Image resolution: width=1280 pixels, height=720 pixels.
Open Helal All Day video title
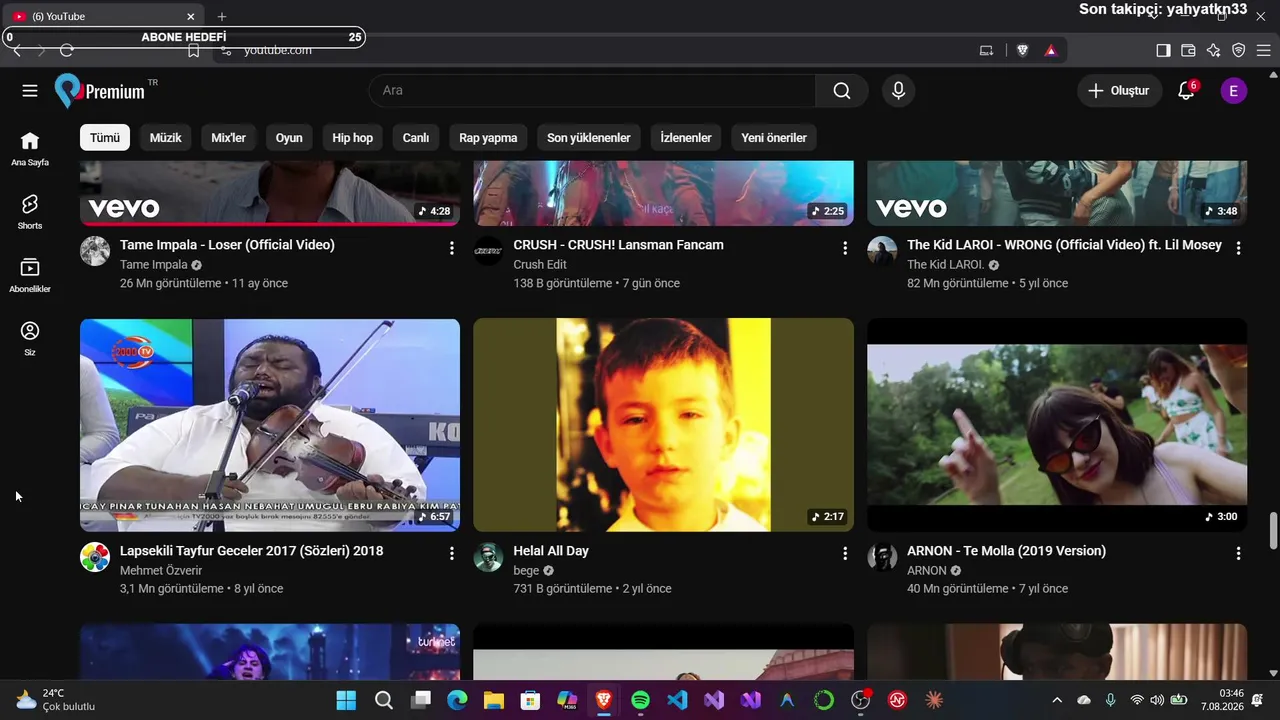(x=551, y=551)
